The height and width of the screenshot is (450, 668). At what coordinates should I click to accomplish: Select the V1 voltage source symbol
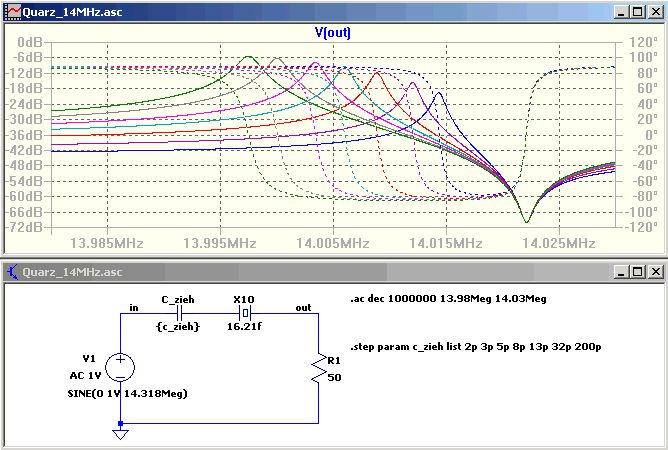pyautogui.click(x=120, y=367)
